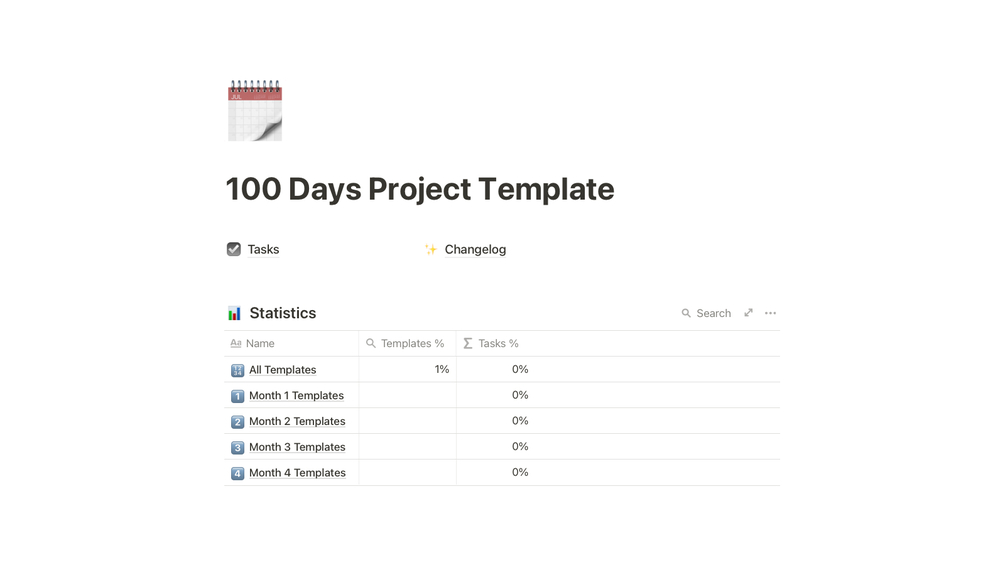Viewport: 1005px width, 565px height.
Task: Click the calendar page icon
Action: point(255,111)
